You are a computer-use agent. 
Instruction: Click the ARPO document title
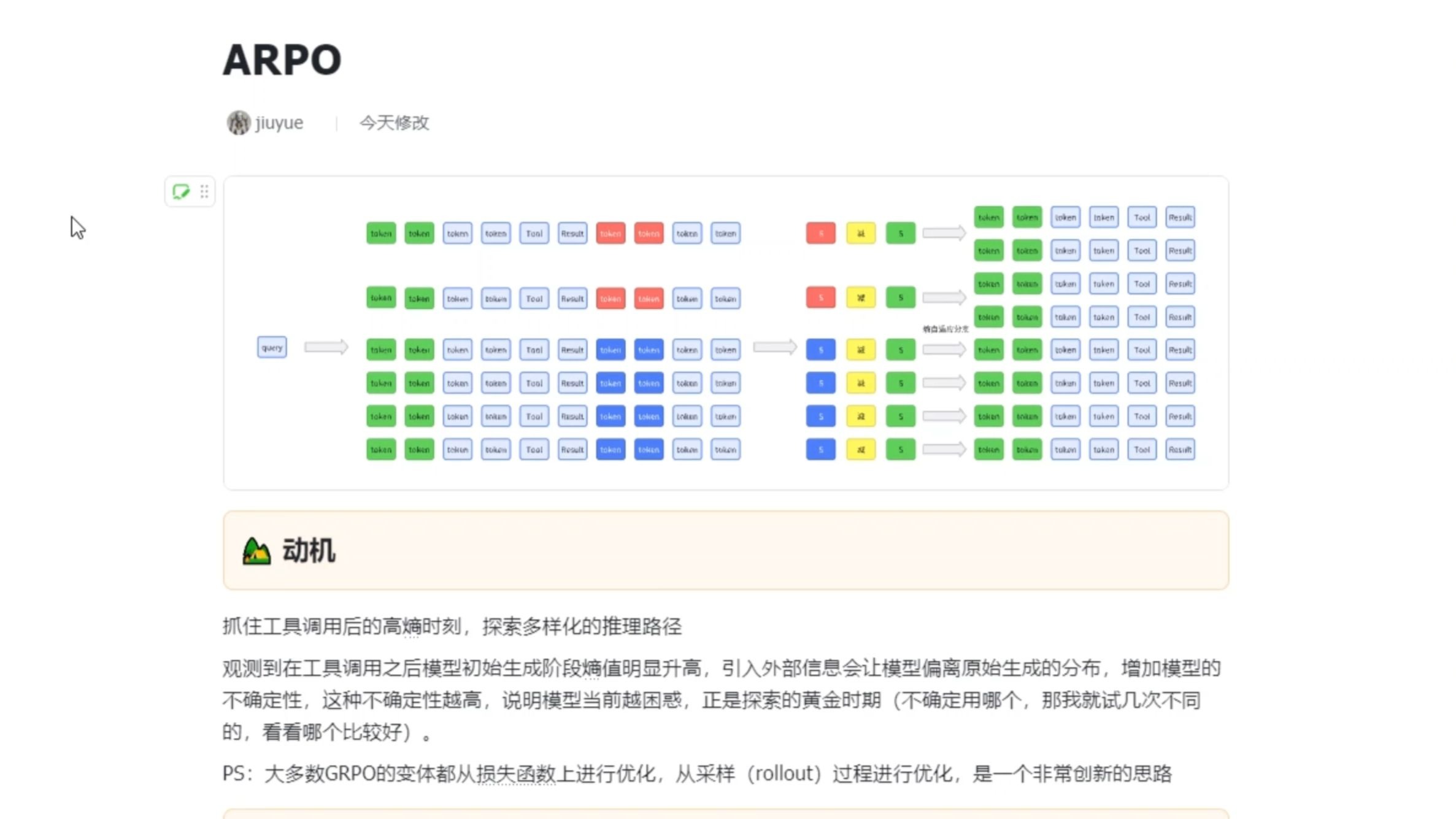point(282,60)
